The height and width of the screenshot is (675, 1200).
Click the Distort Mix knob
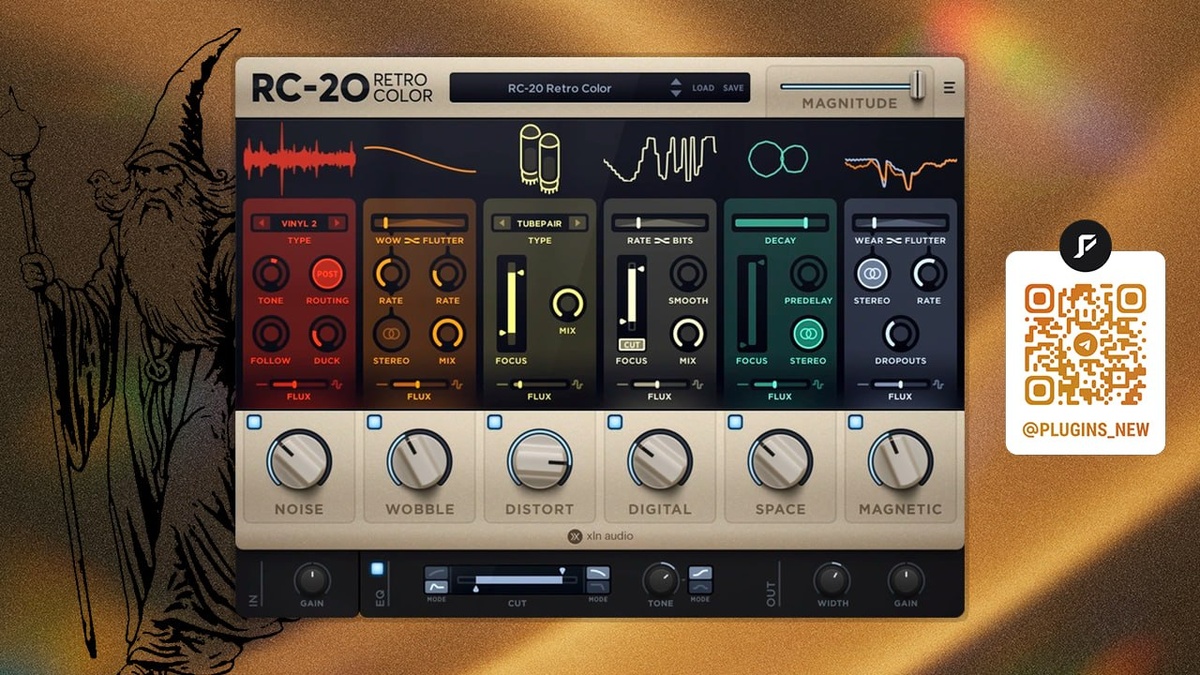pos(567,303)
